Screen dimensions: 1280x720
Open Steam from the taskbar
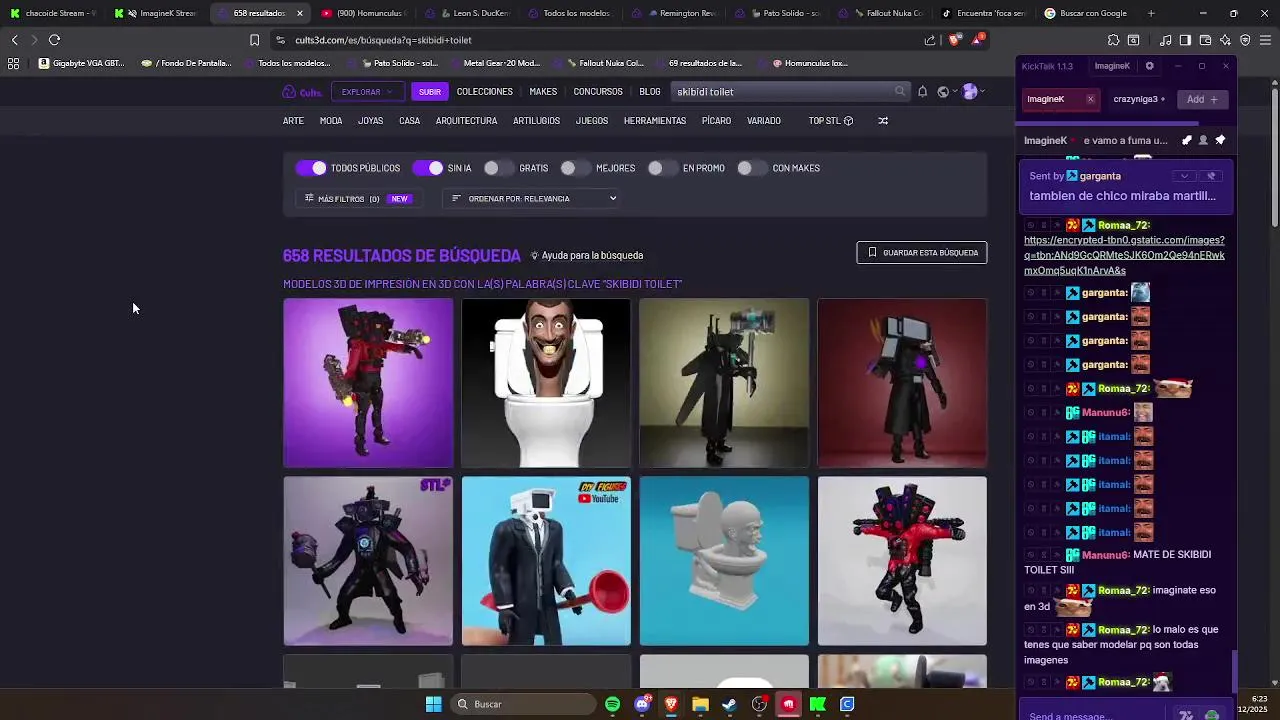coord(730,704)
